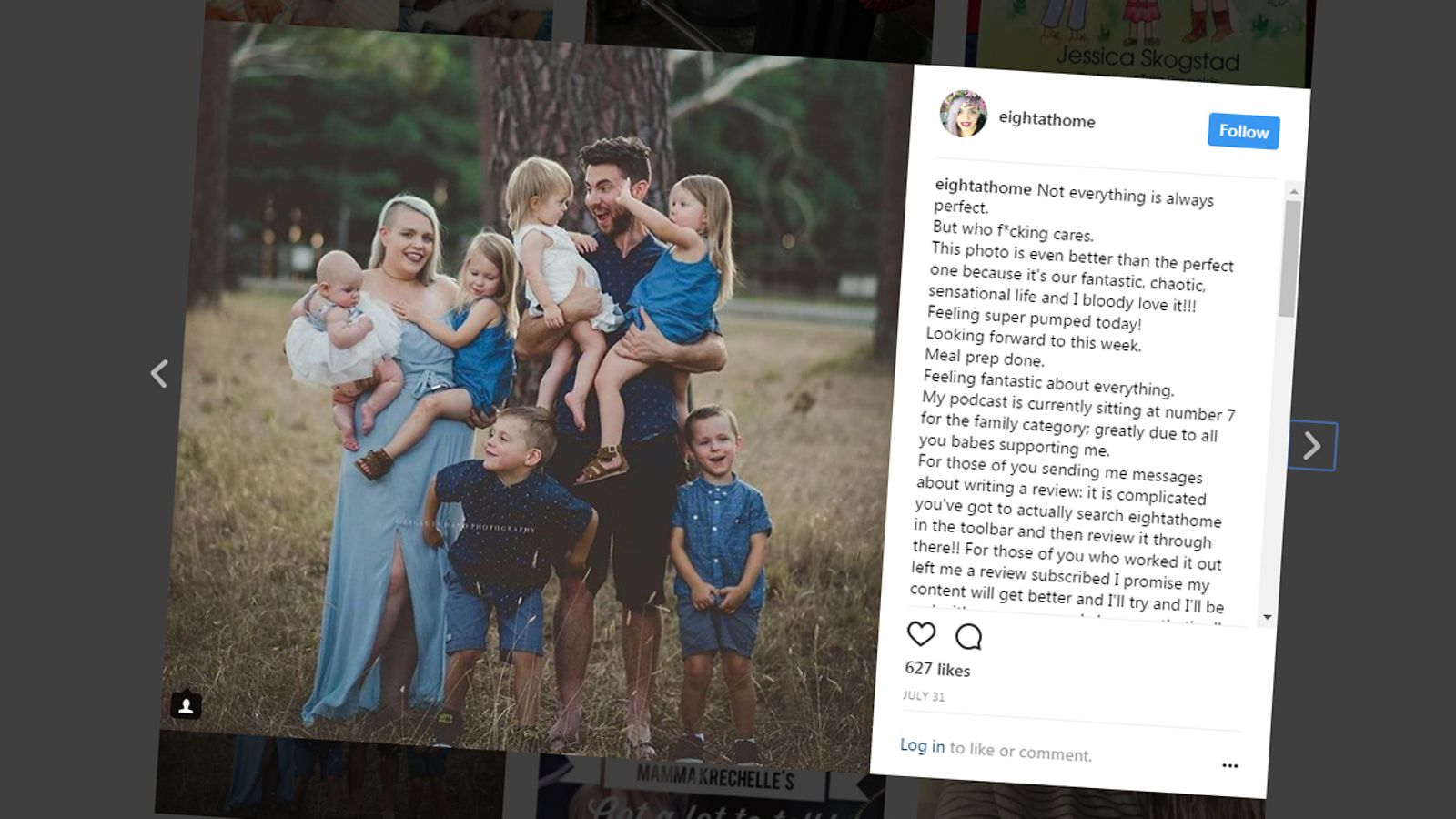Screen dimensions: 1456x819
Task: Show tagged people icon on photo
Action: 186,704
